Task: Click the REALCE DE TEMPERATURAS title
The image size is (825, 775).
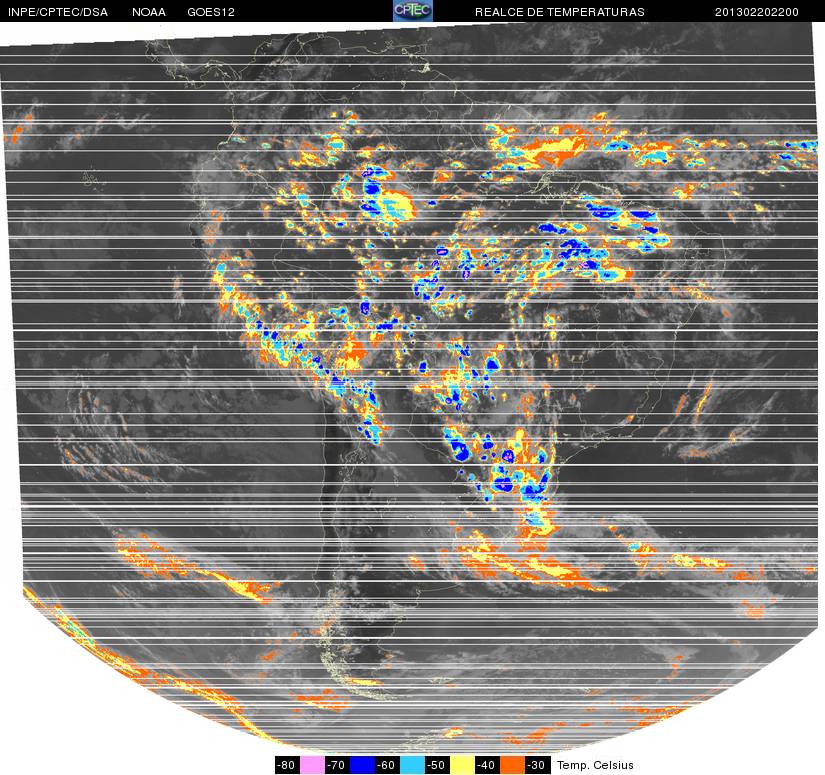Action: coord(560,12)
